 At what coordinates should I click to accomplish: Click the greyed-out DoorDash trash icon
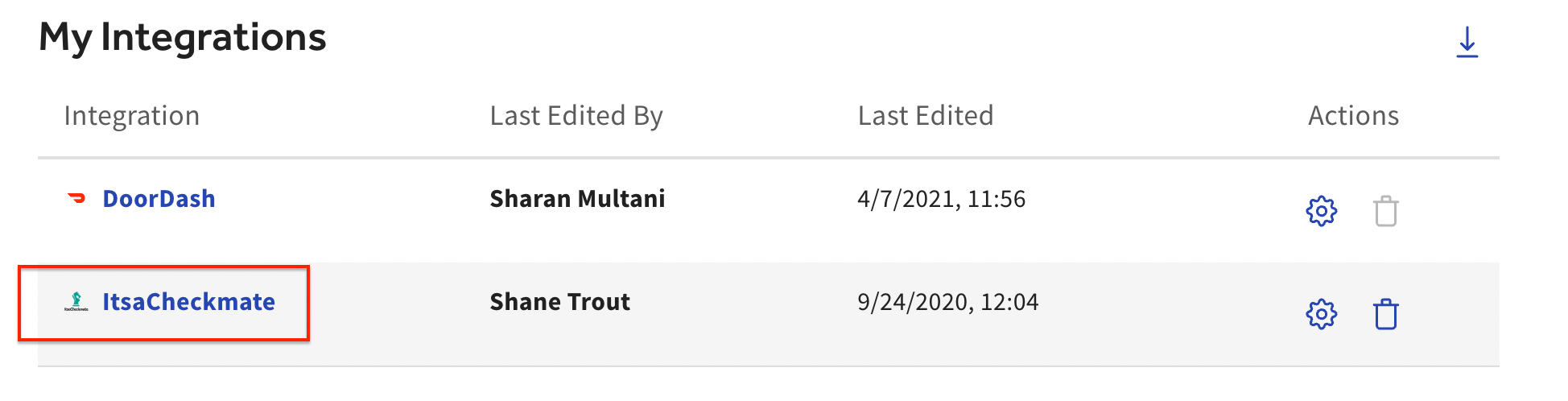(x=1385, y=212)
